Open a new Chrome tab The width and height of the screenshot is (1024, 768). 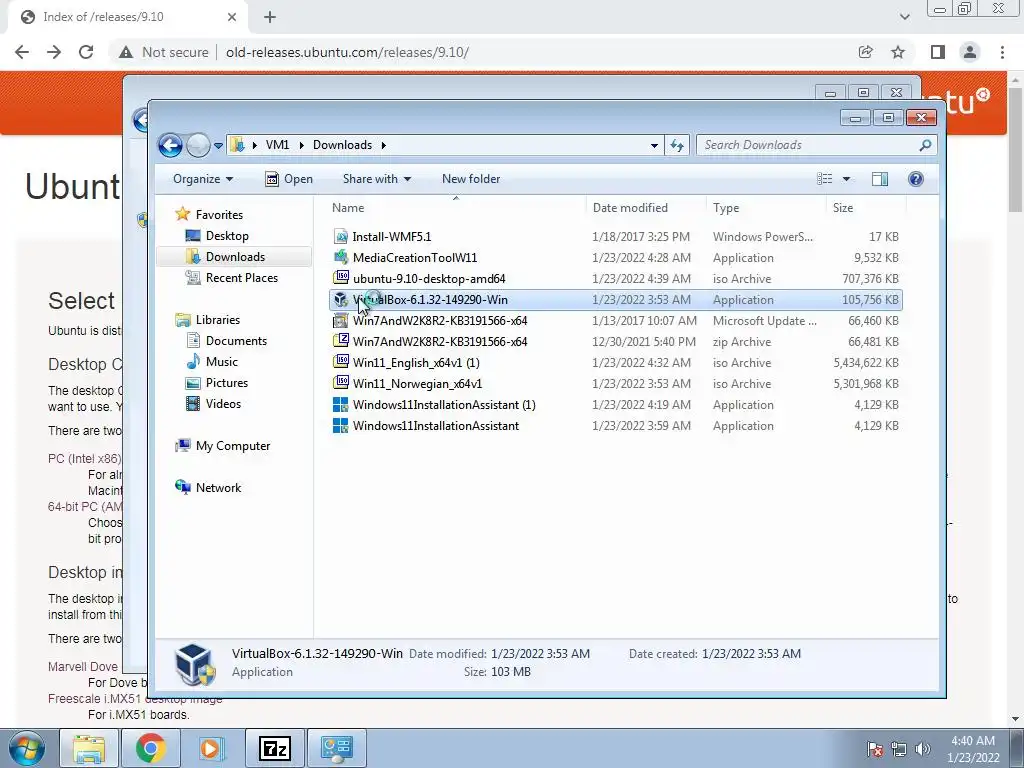tap(270, 17)
